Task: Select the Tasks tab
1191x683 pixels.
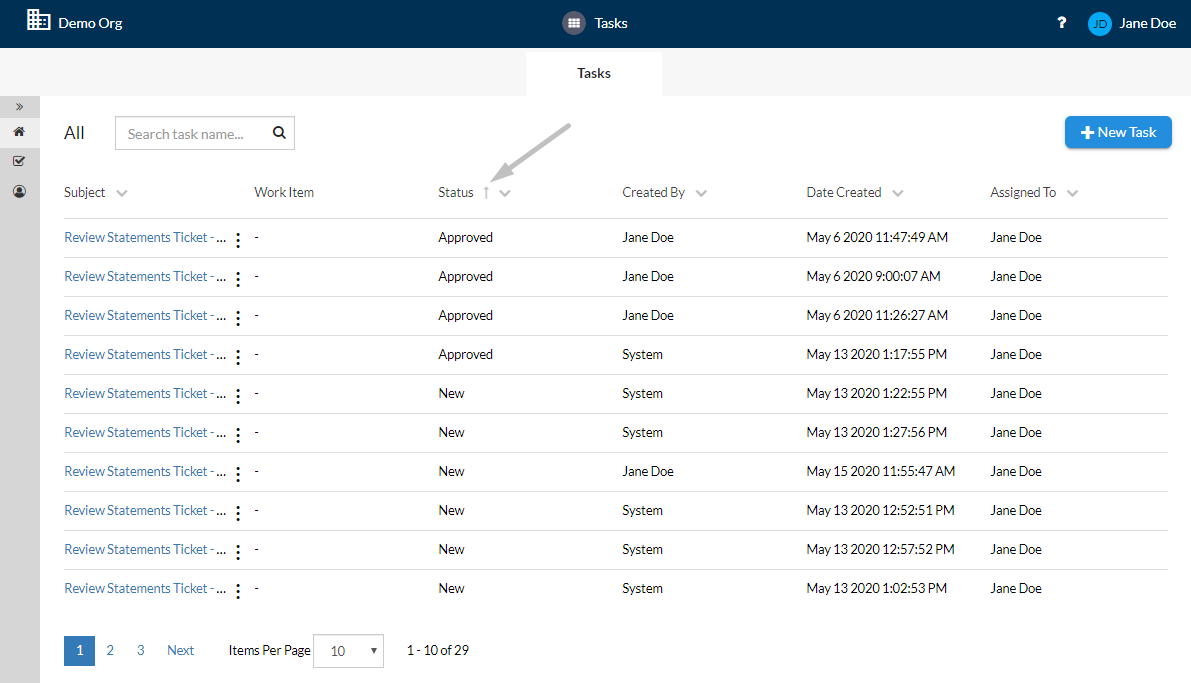Action: [593, 73]
